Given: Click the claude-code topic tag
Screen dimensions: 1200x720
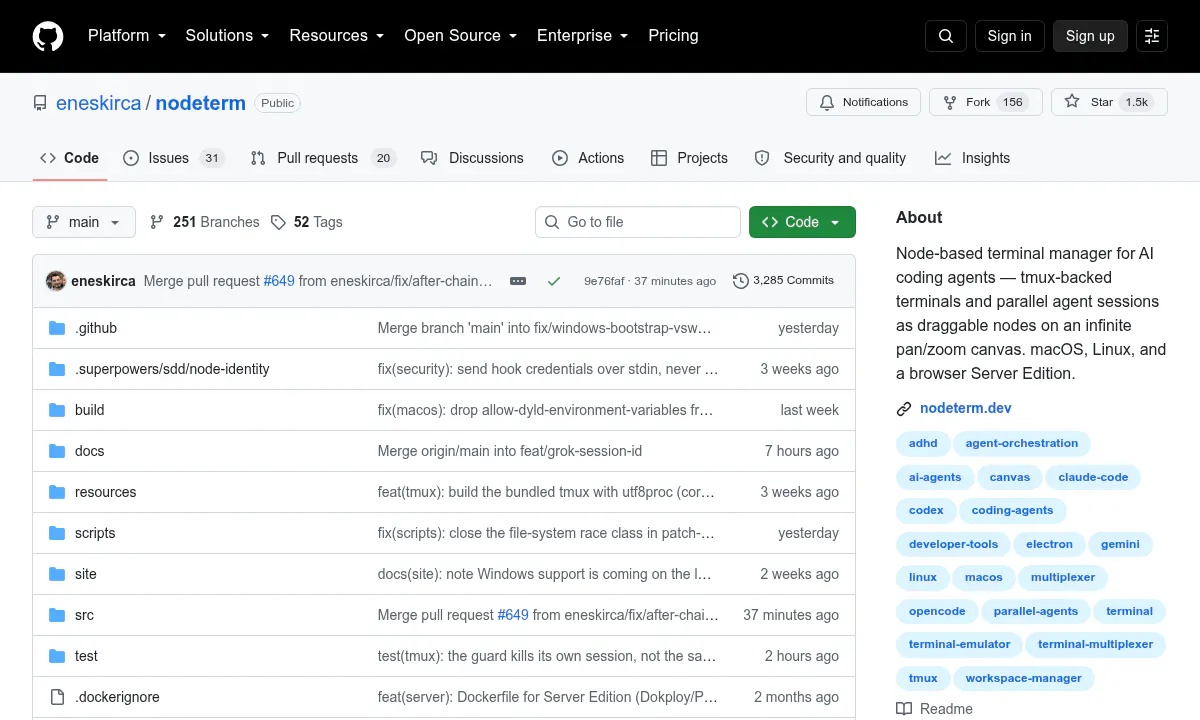Looking at the screenshot, I should pyautogui.click(x=1093, y=477).
